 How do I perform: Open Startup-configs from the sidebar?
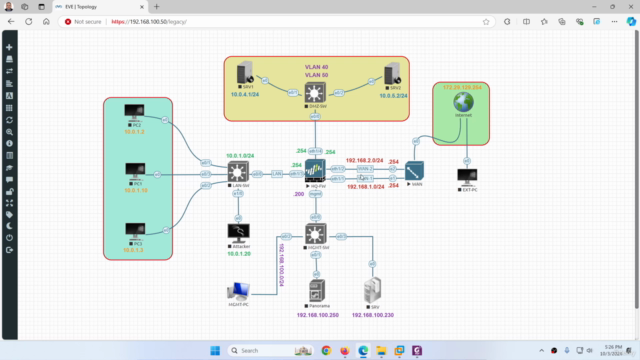click(9, 84)
